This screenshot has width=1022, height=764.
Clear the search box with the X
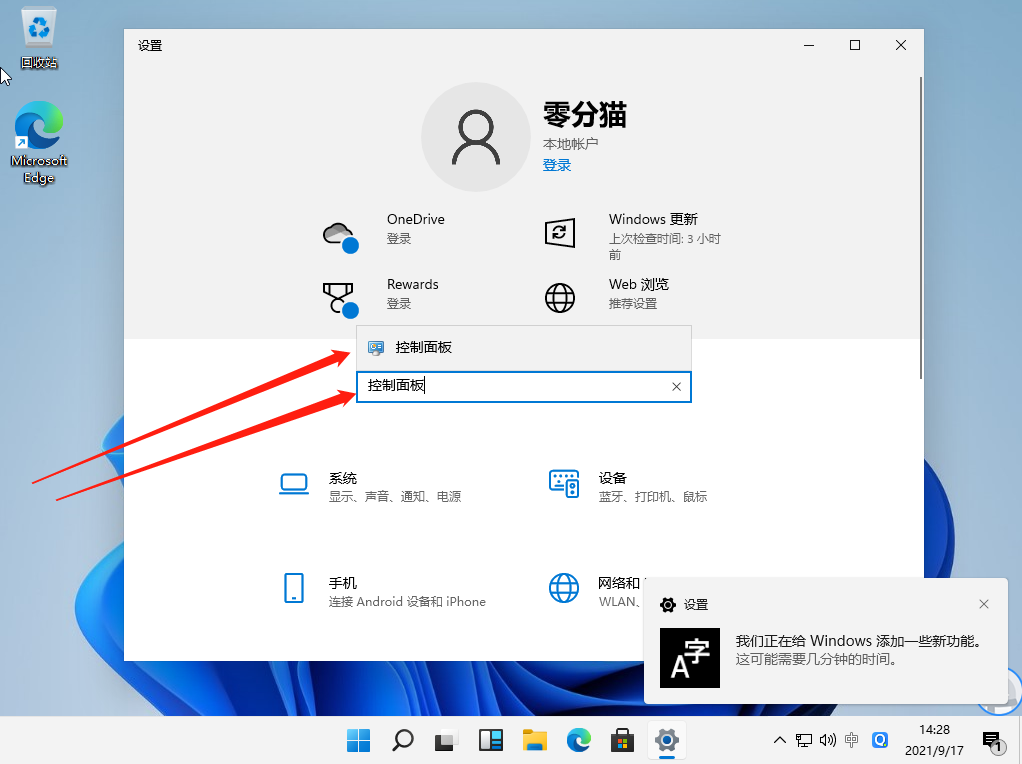676,386
